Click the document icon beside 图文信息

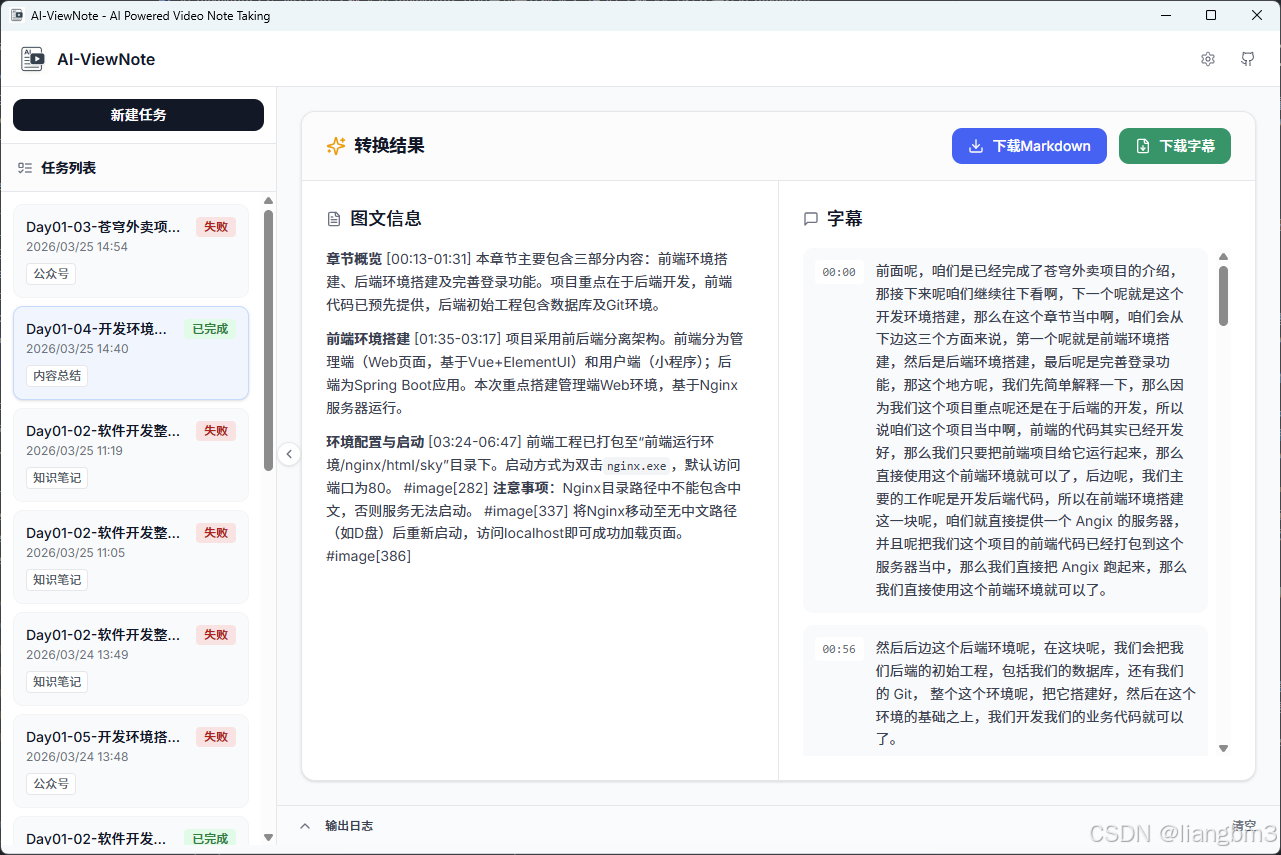tap(334, 219)
